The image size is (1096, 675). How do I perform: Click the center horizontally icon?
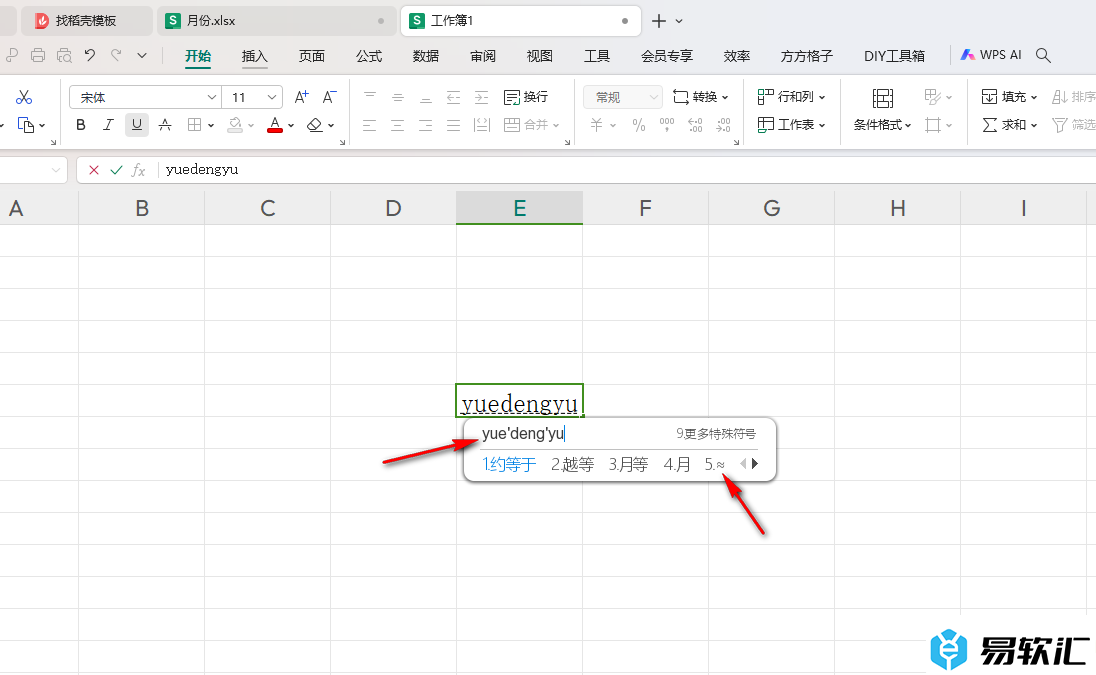click(398, 125)
